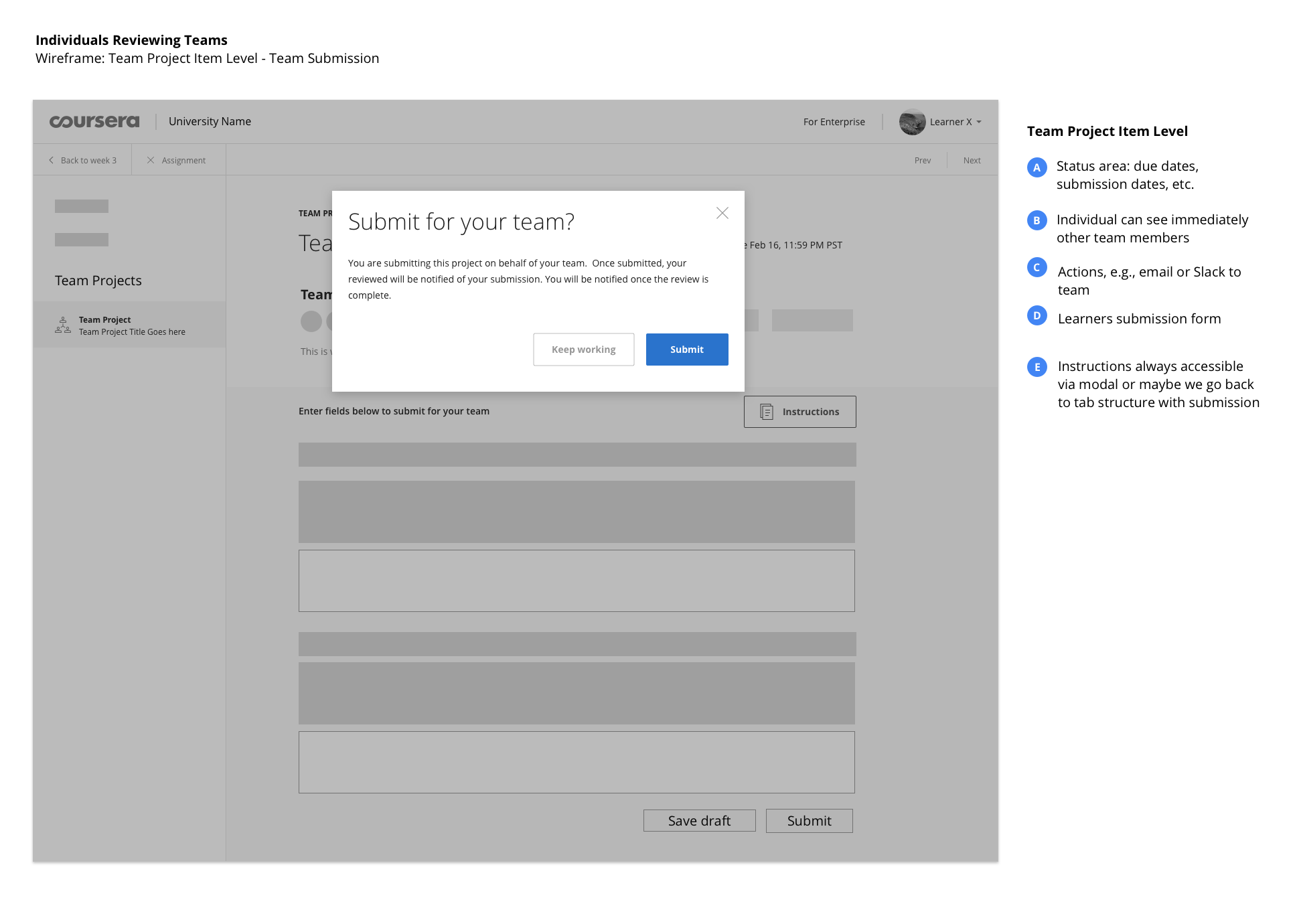The image size is (1299, 924).
Task: Click Enter fields below to submit text
Action: pyautogui.click(x=394, y=411)
